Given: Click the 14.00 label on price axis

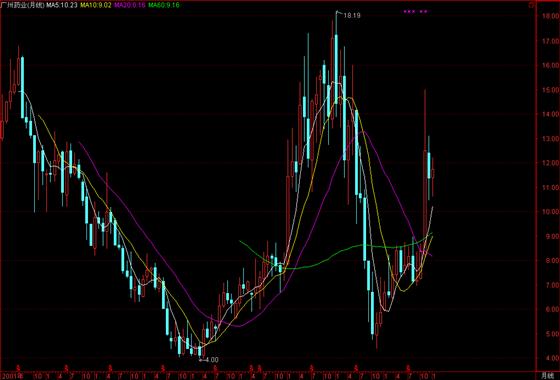Looking at the screenshot, I should [550, 114].
